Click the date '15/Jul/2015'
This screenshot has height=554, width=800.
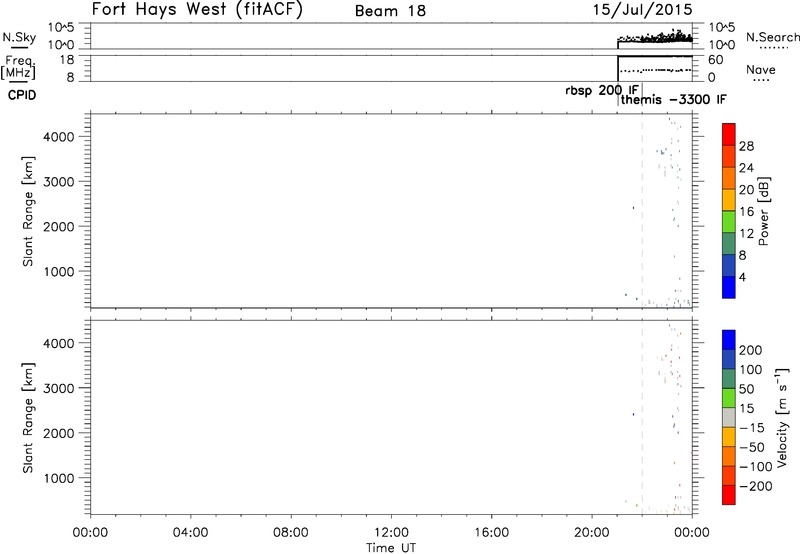point(642,10)
